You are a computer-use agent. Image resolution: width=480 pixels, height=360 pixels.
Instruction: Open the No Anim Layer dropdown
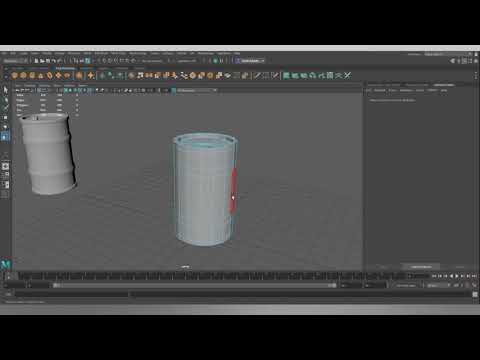point(437,285)
